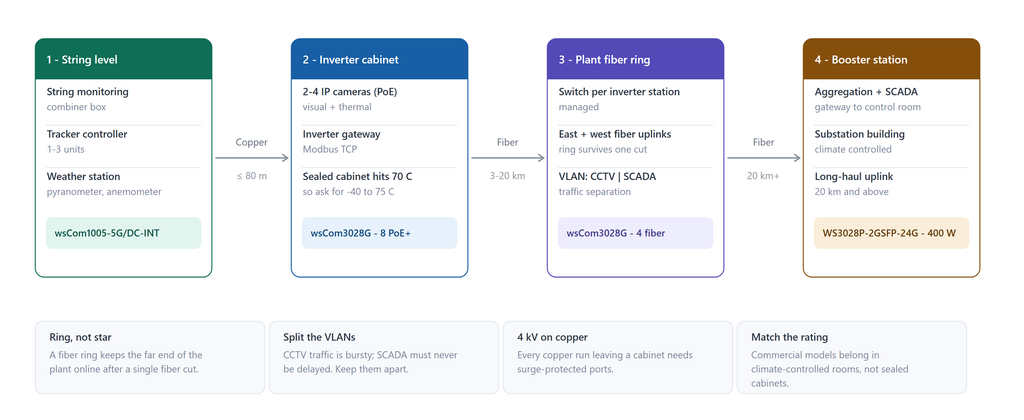Viewport: 1024px width, 420px height.
Task: Select the 'wsCom3028G - 4 fiber' chip
Action: [635, 233]
